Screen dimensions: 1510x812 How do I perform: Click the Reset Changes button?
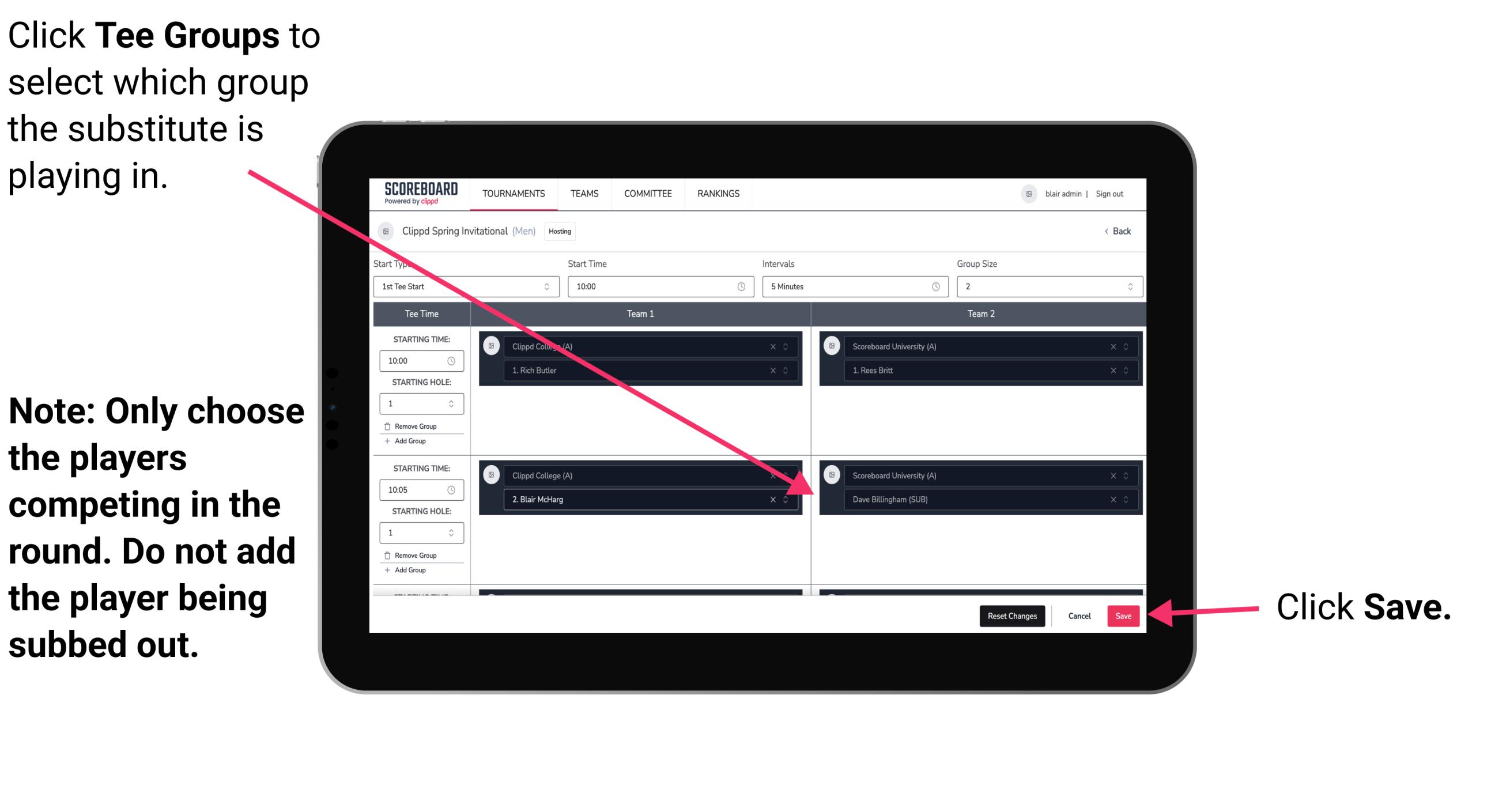pos(1011,614)
